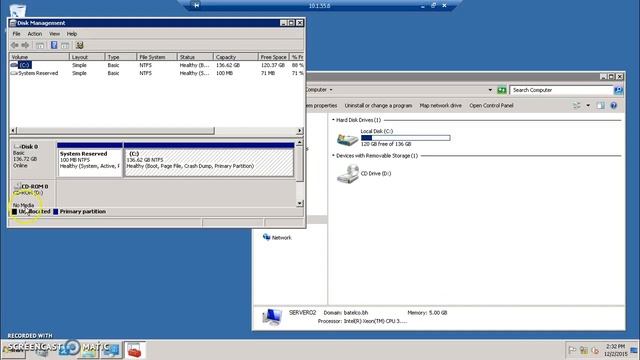Click Map network drive
Image resolution: width=640 pixels, height=360 pixels.
click(440, 106)
